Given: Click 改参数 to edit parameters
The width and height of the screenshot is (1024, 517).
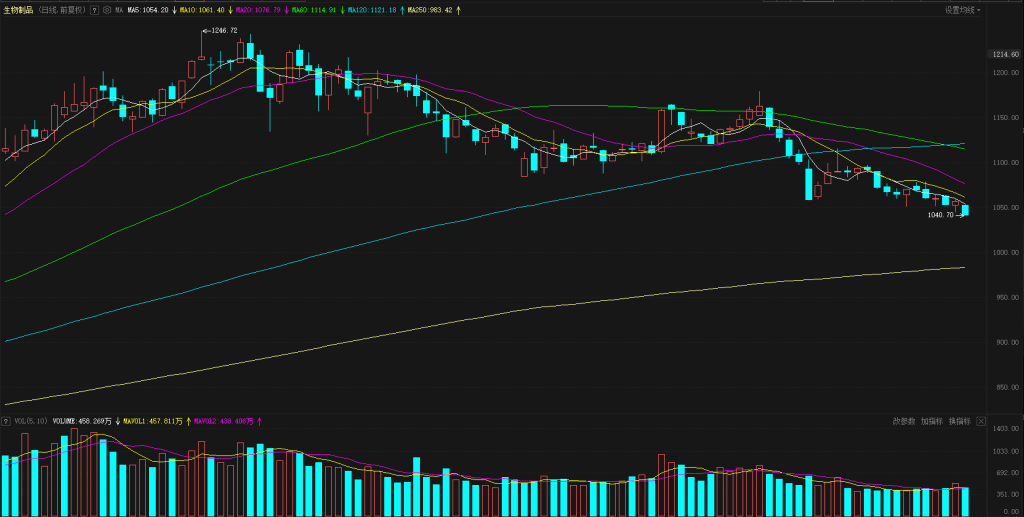Looking at the screenshot, I should [903, 421].
